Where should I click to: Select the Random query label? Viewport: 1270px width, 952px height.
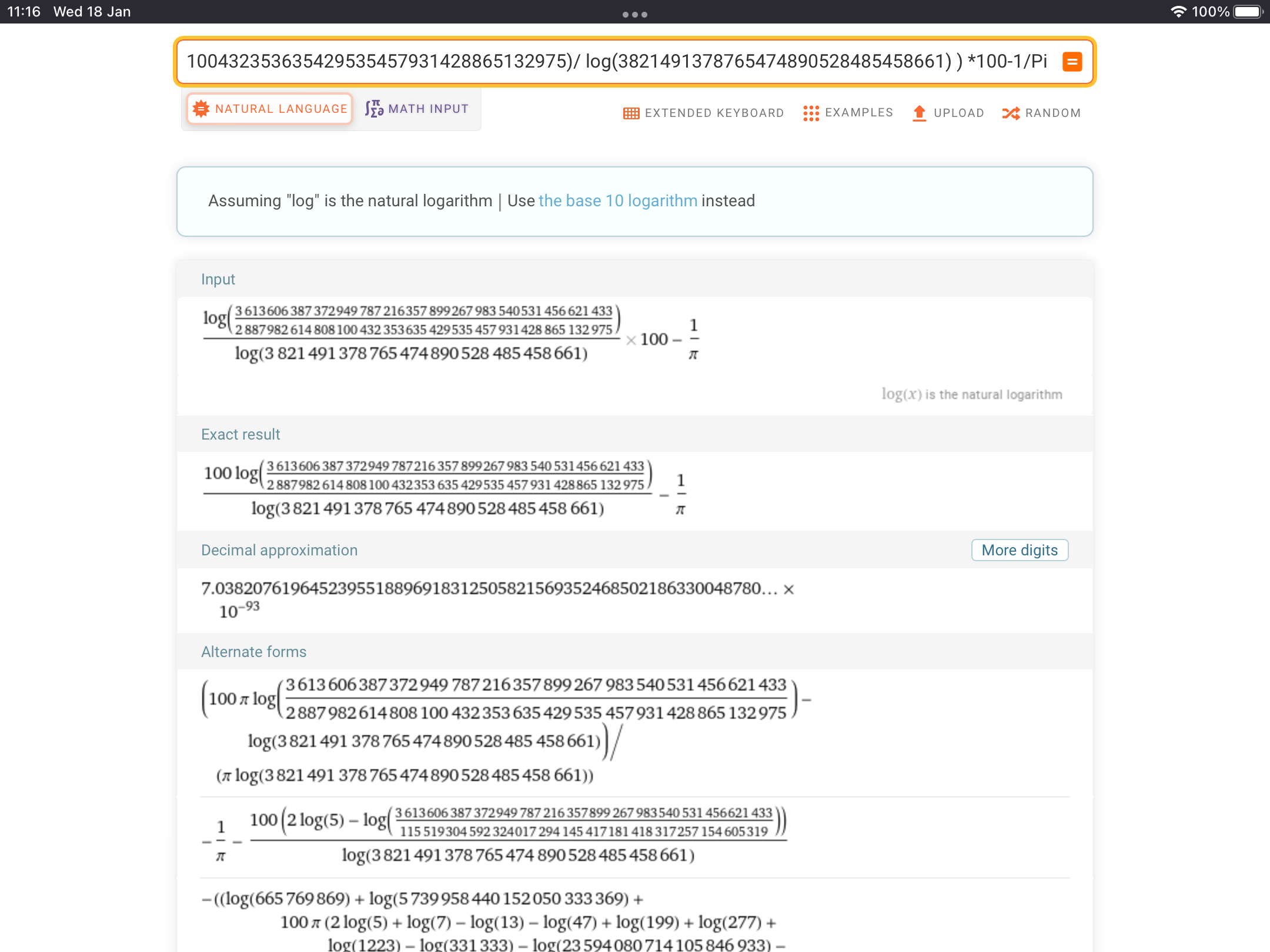1052,113
